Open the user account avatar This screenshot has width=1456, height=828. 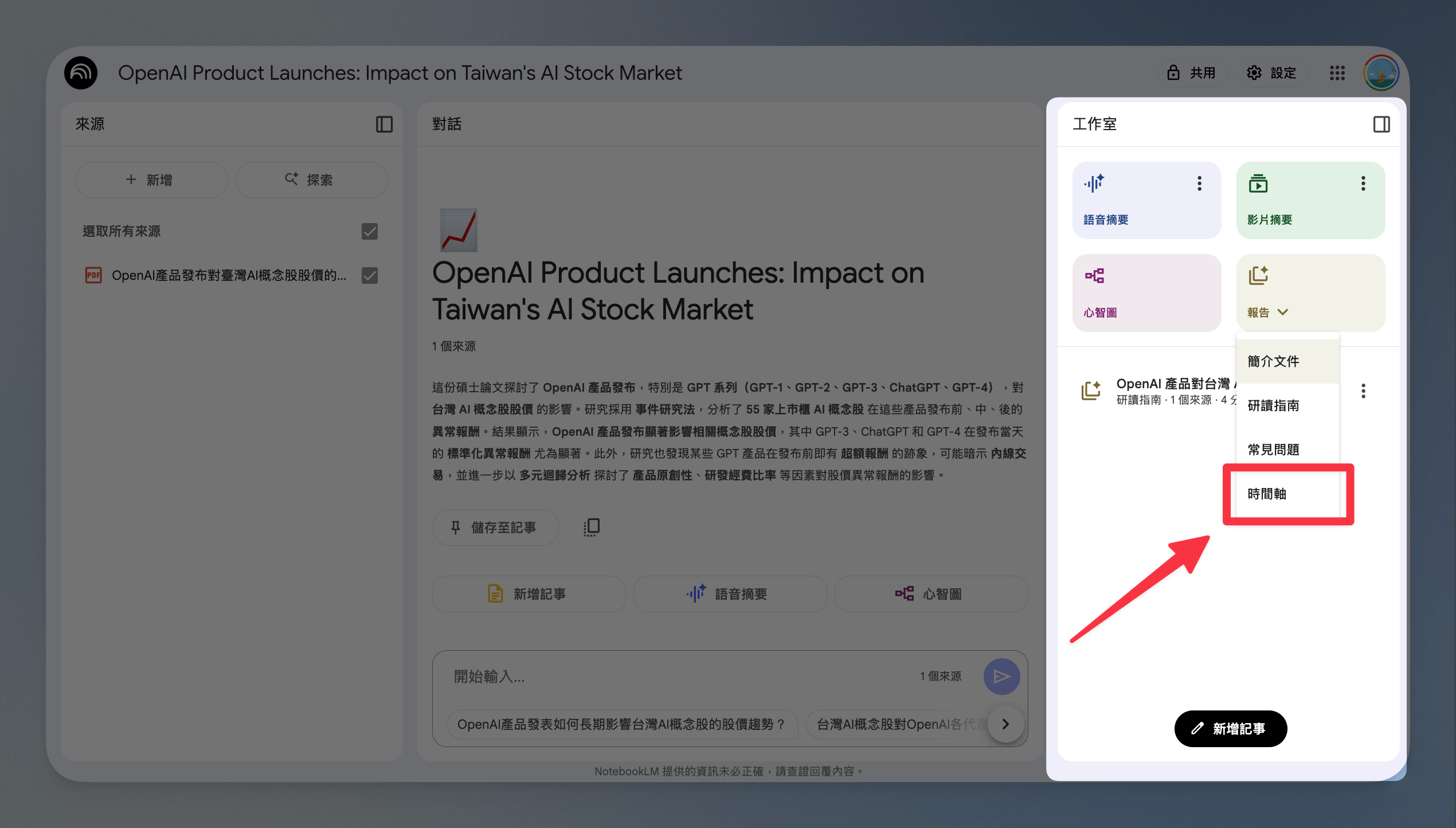coord(1381,73)
